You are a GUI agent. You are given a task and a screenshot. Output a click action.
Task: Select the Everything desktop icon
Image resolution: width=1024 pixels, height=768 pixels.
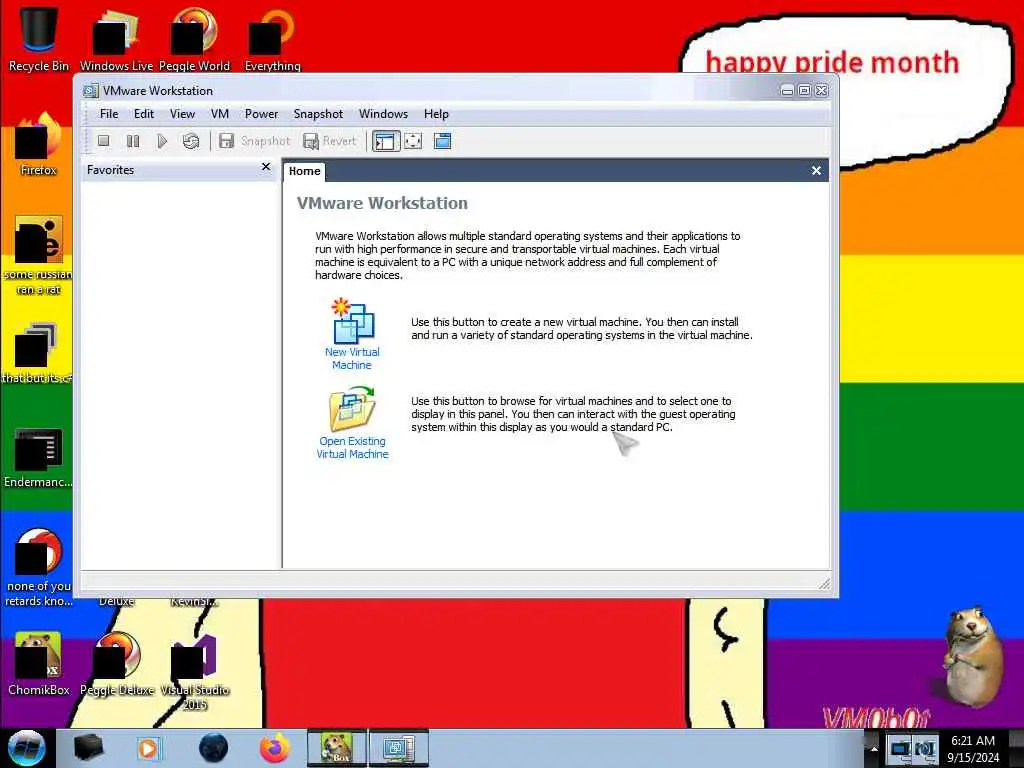pyautogui.click(x=272, y=38)
